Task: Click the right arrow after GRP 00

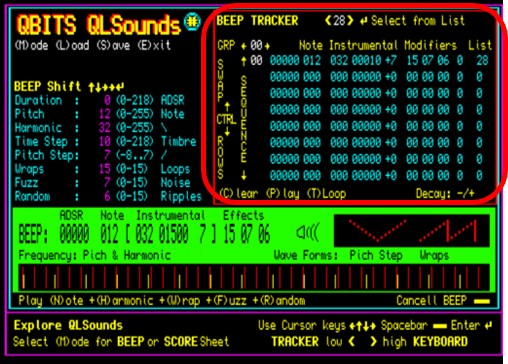Action: (x=267, y=46)
